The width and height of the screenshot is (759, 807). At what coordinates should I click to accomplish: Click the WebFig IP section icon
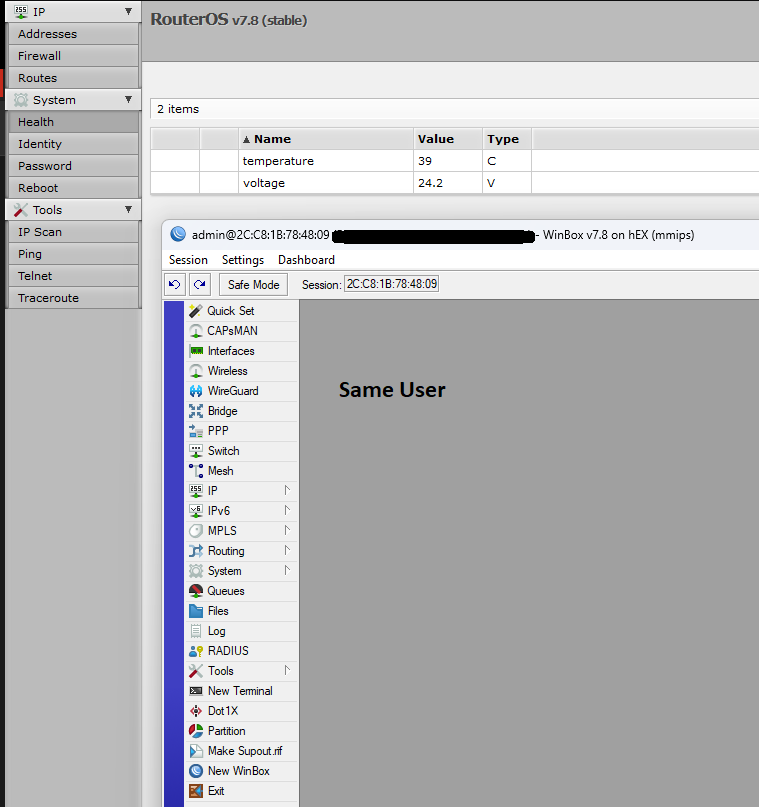21,11
